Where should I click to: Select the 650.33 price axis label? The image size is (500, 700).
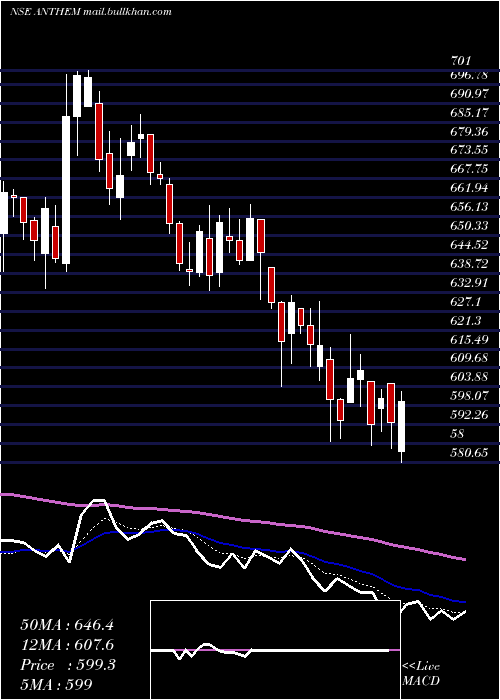469,226
